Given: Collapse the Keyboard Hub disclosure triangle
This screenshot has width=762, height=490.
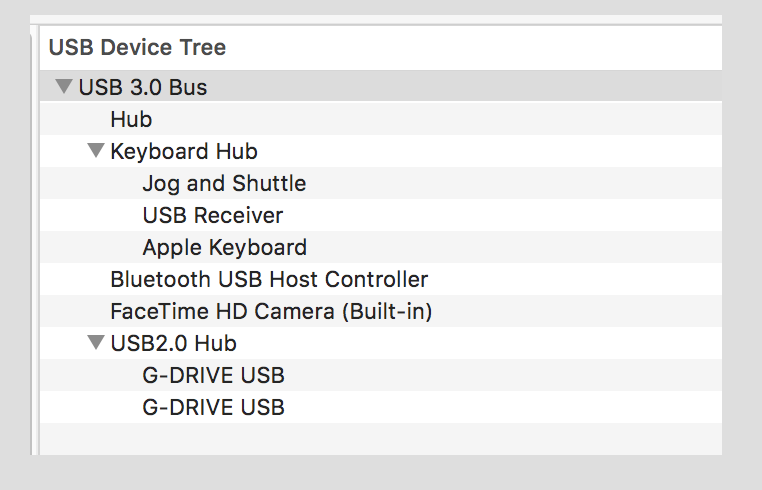Looking at the screenshot, I should [x=96, y=151].
